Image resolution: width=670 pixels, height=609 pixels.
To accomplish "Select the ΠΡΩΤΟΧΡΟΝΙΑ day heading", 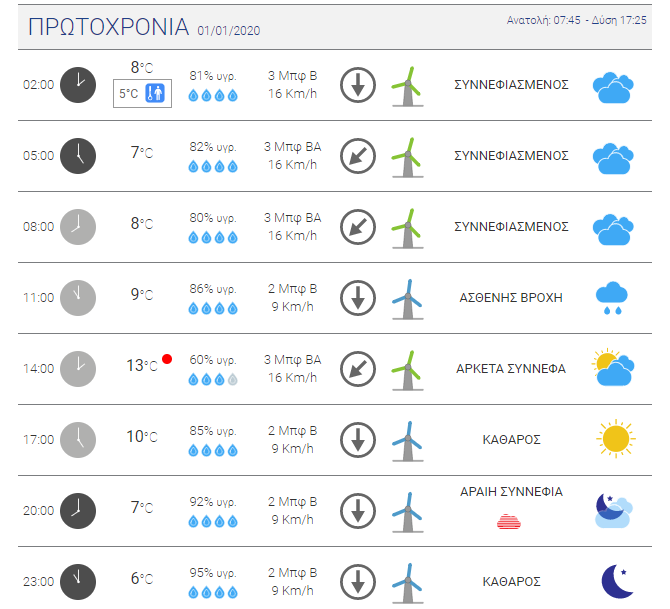I will point(109,26).
